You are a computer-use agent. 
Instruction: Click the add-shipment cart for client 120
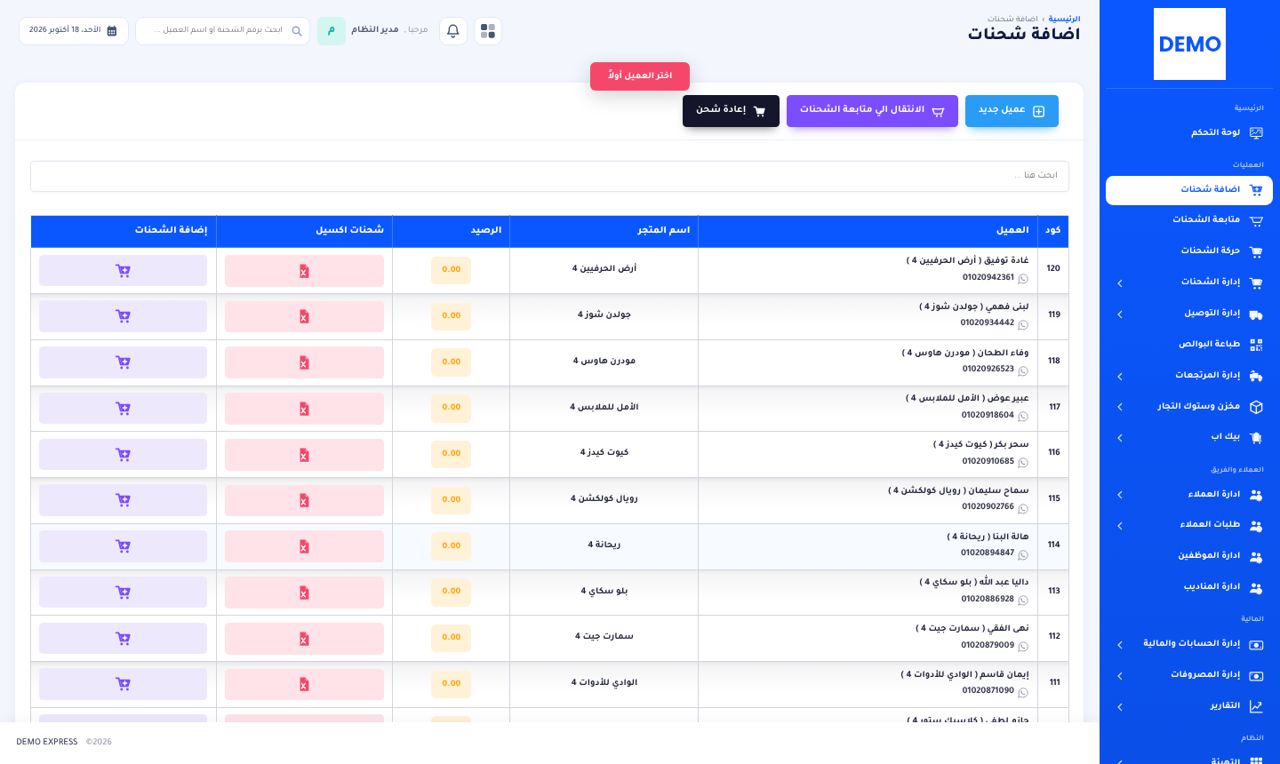point(123,271)
